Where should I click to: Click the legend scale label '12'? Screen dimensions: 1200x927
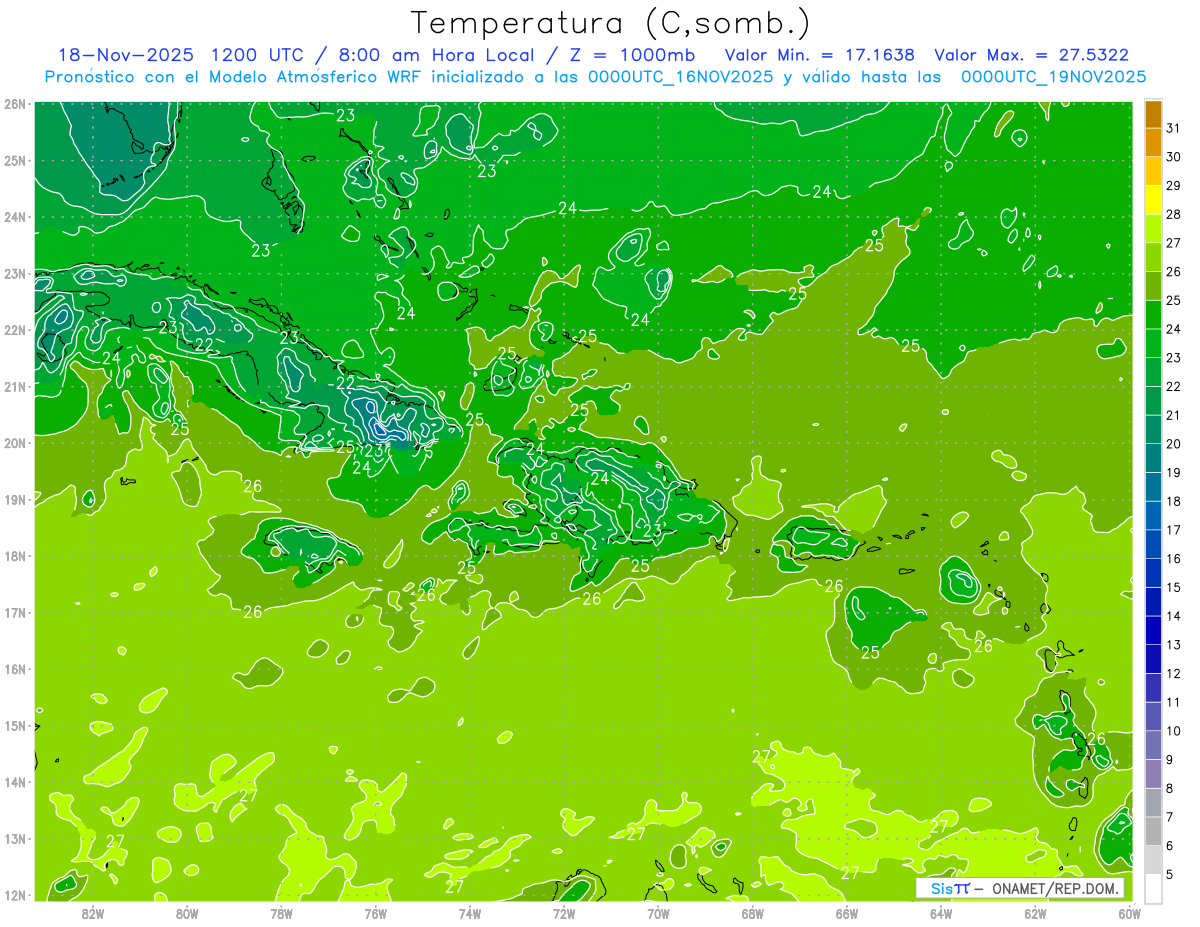click(1173, 673)
